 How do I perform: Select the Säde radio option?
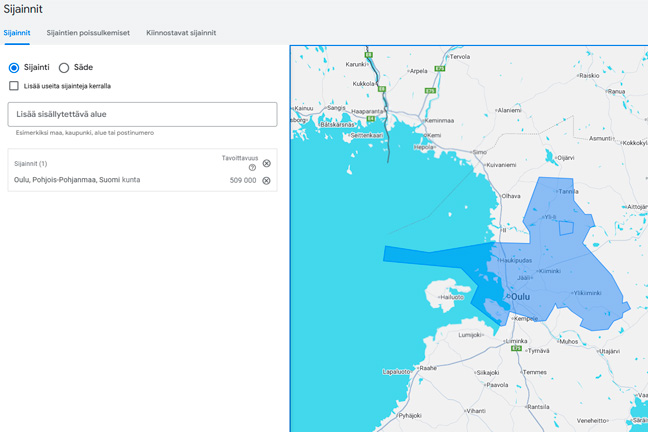[x=64, y=68]
